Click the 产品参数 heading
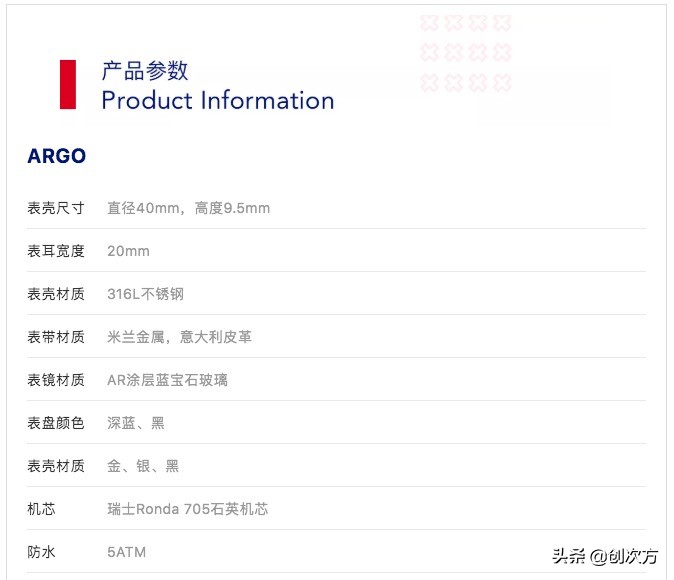 145,71
